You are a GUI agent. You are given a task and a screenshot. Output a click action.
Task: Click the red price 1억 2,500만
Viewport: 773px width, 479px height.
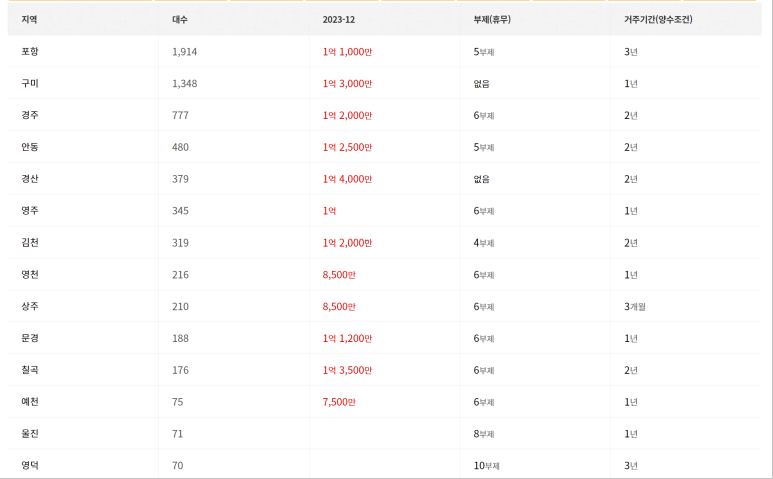pos(348,147)
